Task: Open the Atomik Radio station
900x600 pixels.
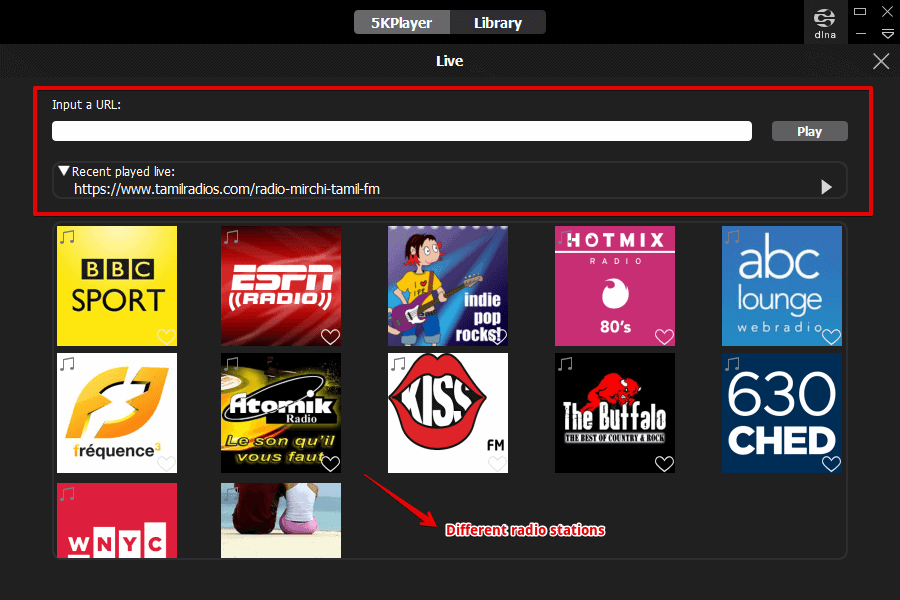Action: click(281, 413)
